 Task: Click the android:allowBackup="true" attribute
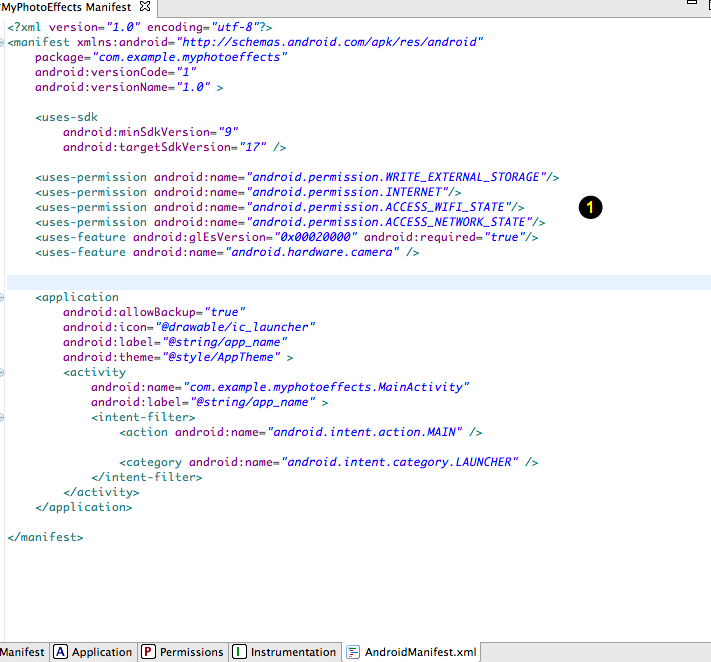[x=154, y=312]
